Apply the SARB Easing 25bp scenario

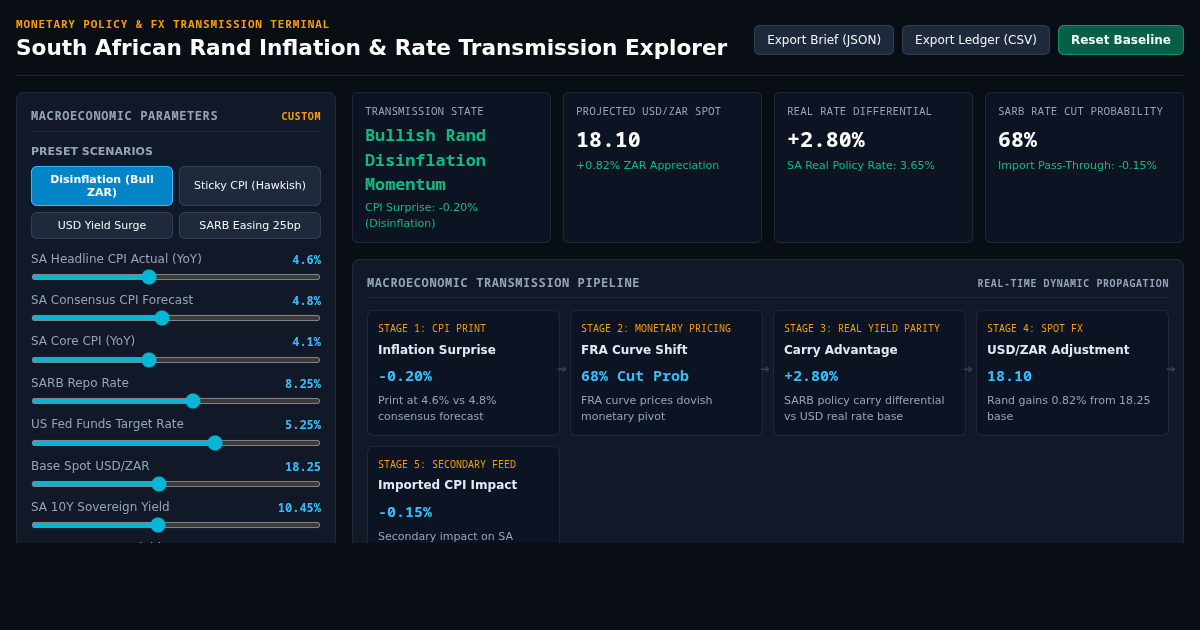click(x=250, y=225)
